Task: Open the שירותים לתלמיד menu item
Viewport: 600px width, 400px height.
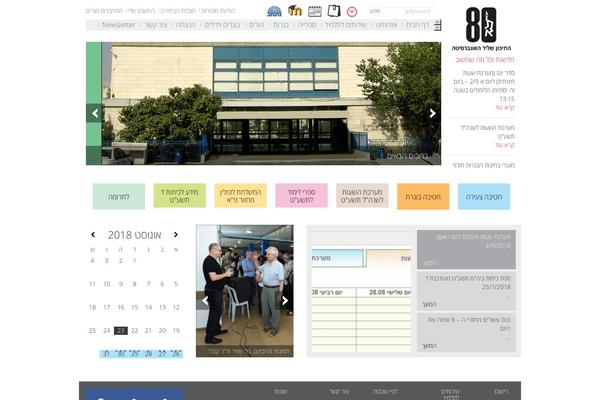Action: pos(346,25)
